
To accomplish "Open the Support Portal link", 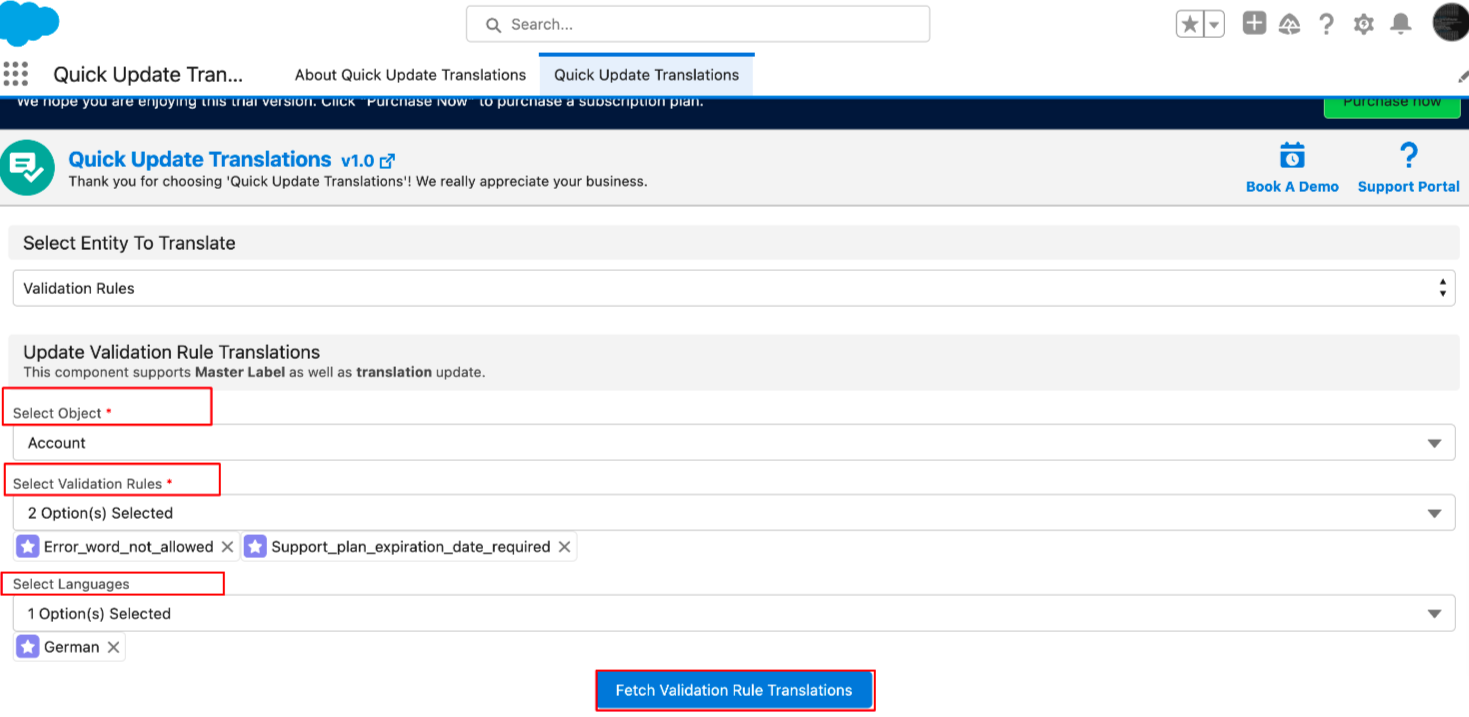I will pos(1408,187).
